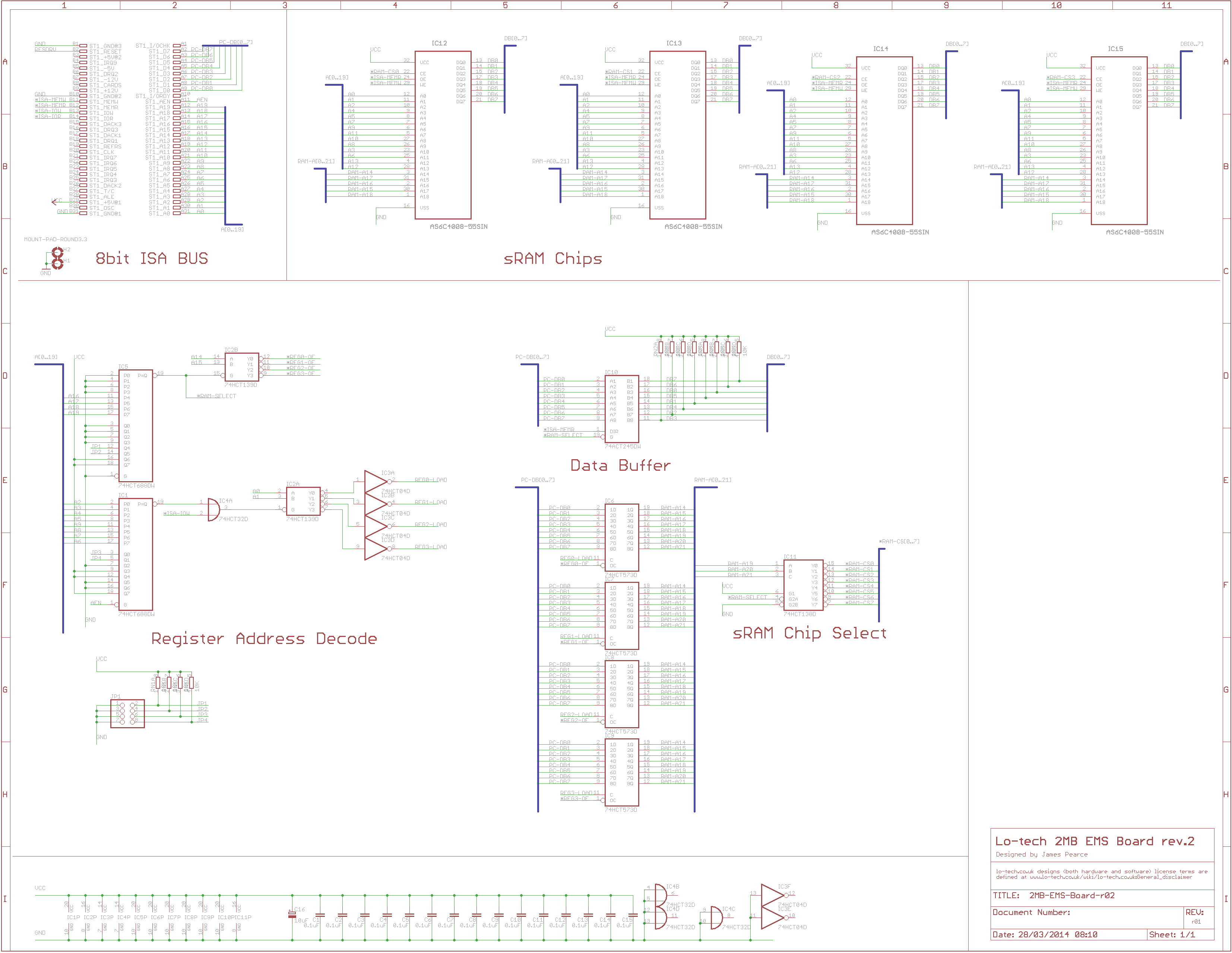Viewport: 1232px width, 953px height.
Task: Select the IC3D inverter triangle
Action: 376,549
